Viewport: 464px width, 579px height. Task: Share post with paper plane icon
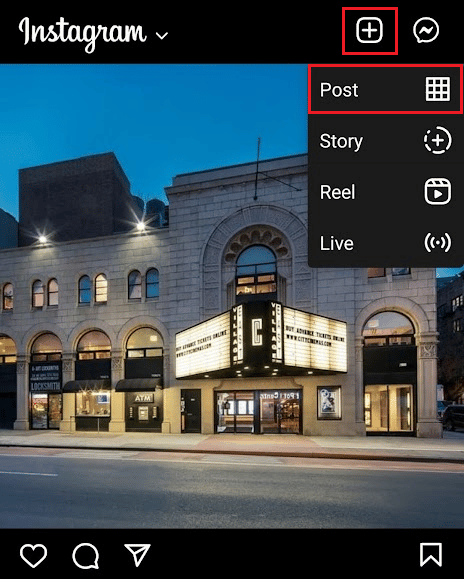137,555
